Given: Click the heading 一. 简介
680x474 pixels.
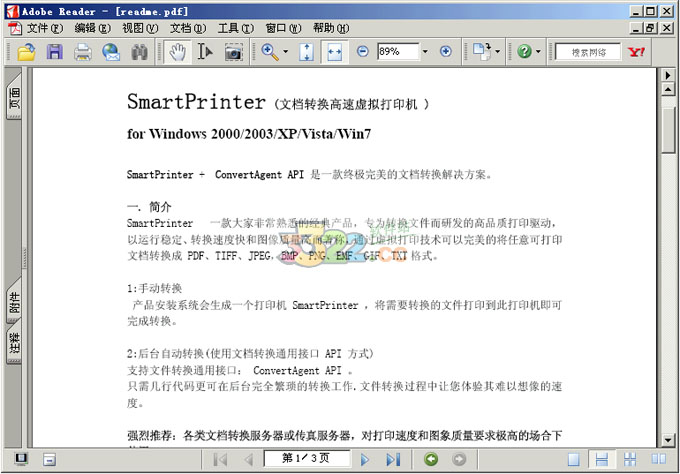Looking at the screenshot, I should [x=149, y=207].
